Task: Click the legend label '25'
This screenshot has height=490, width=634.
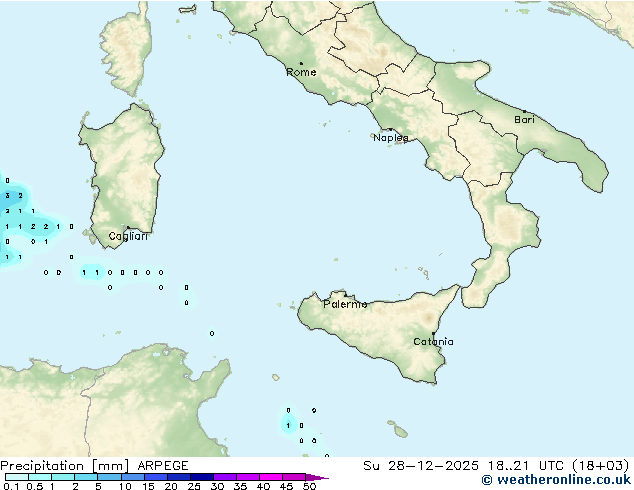Action: pos(194,486)
